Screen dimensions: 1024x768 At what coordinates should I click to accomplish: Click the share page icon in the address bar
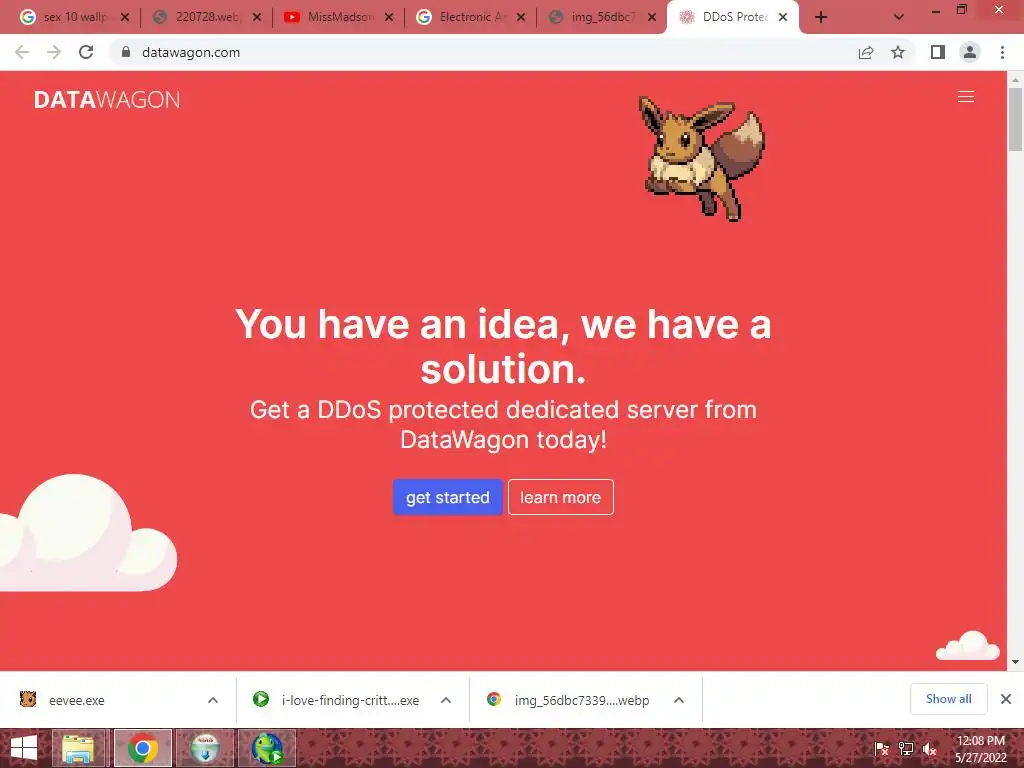[866, 52]
